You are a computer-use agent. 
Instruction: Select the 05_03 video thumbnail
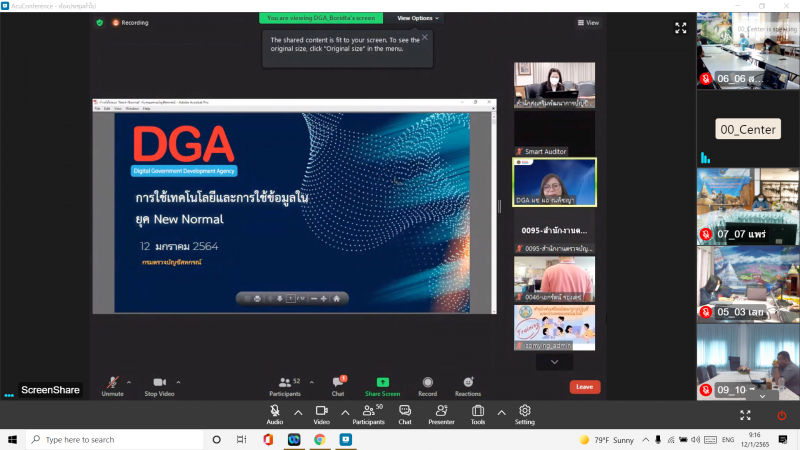pyautogui.click(x=748, y=284)
